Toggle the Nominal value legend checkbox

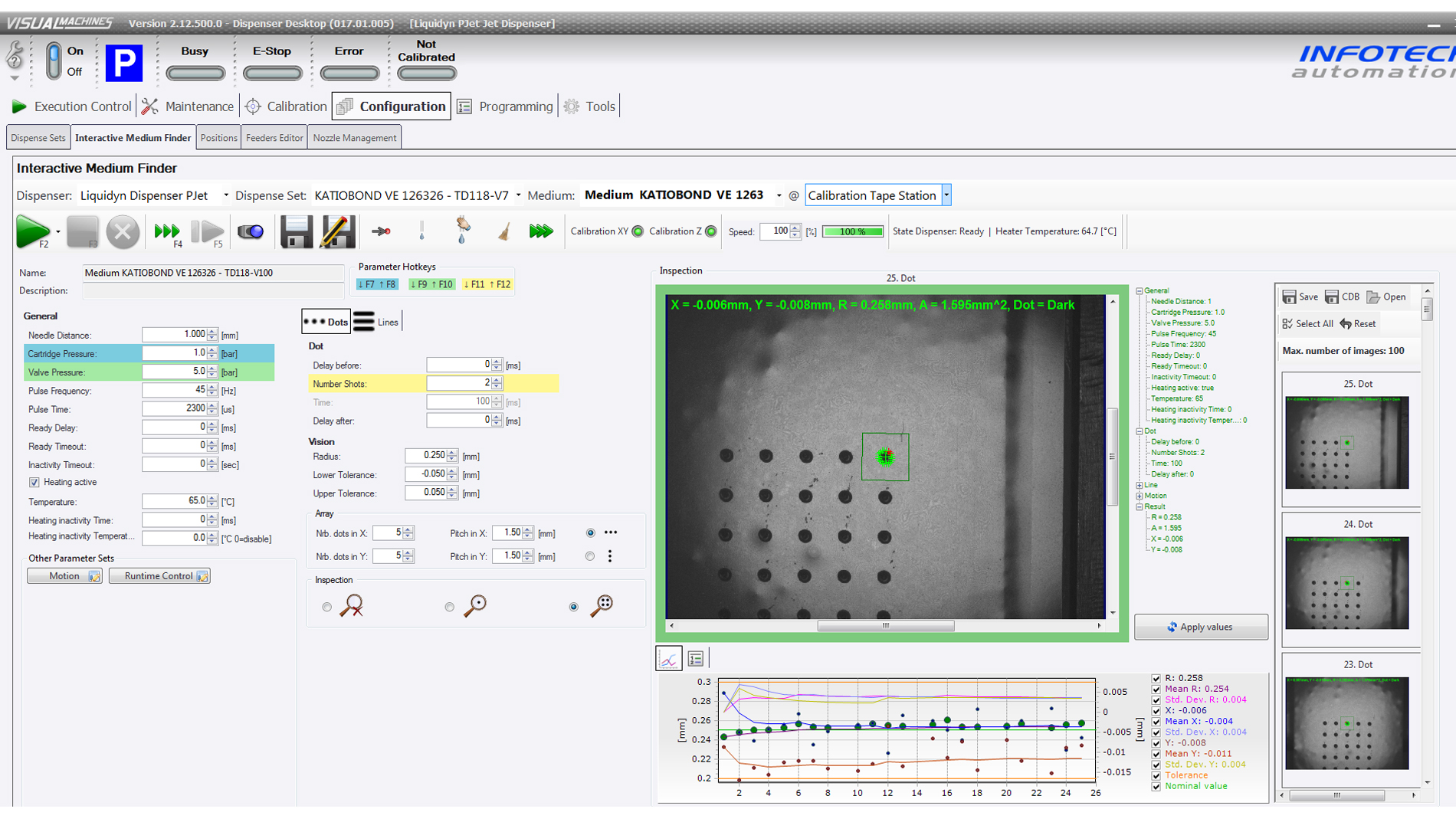1156,786
